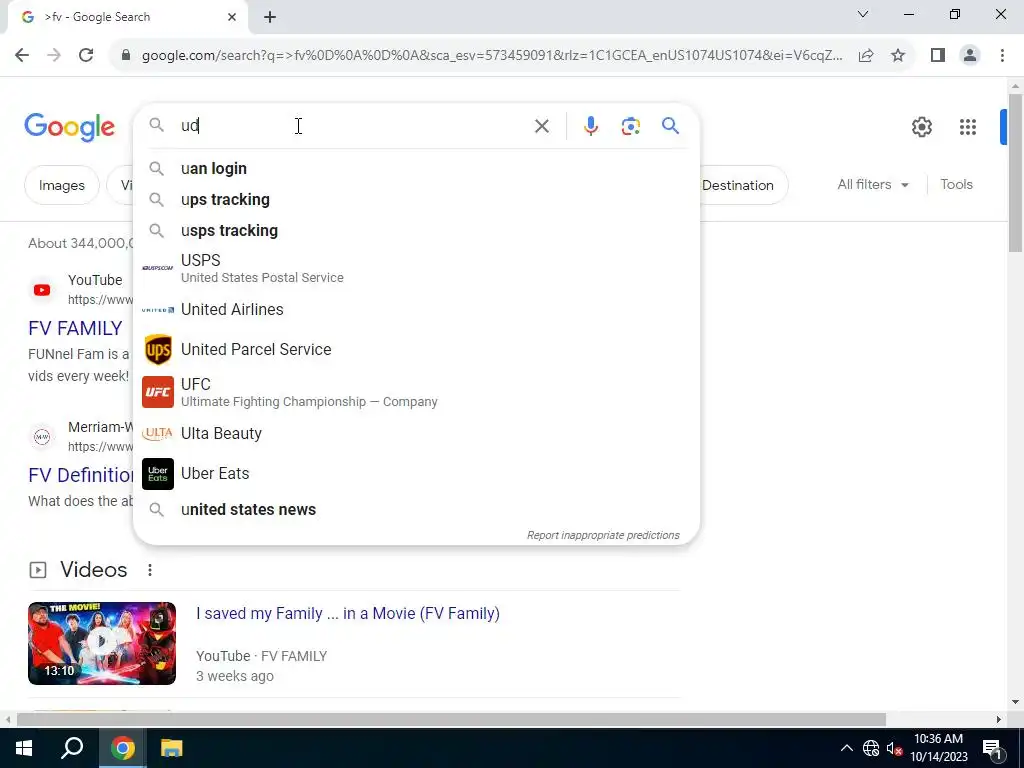Click the forward navigation arrow
Image resolution: width=1024 pixels, height=768 pixels.
[54, 56]
